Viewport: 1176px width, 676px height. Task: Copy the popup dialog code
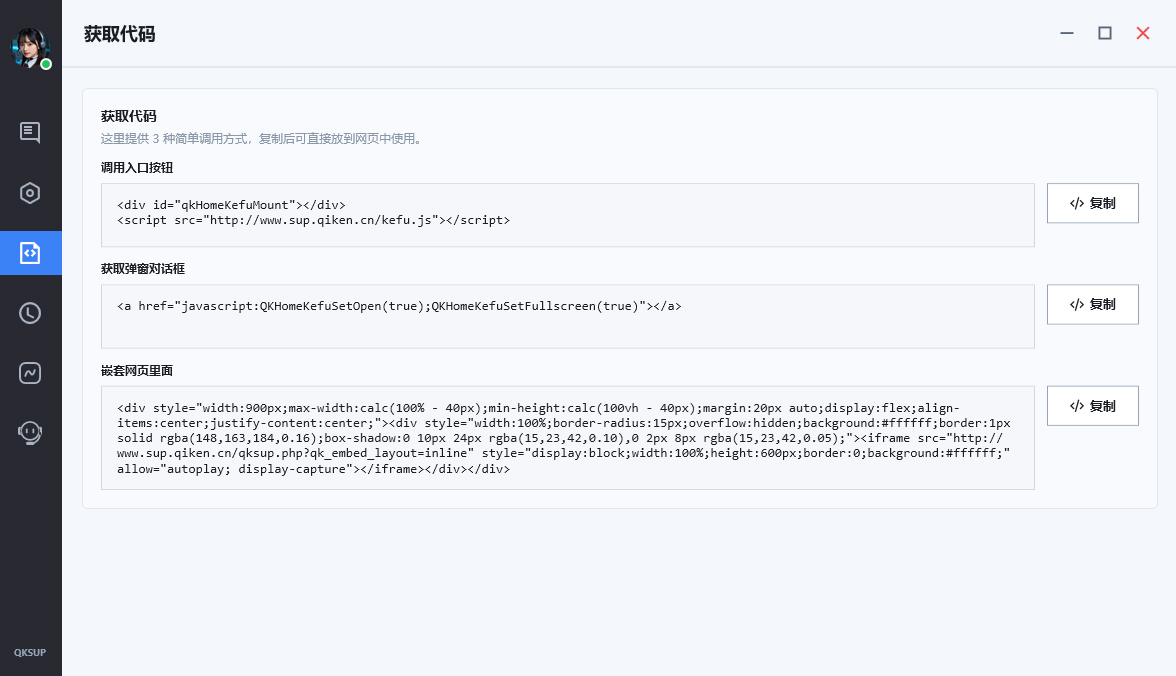pos(1093,305)
